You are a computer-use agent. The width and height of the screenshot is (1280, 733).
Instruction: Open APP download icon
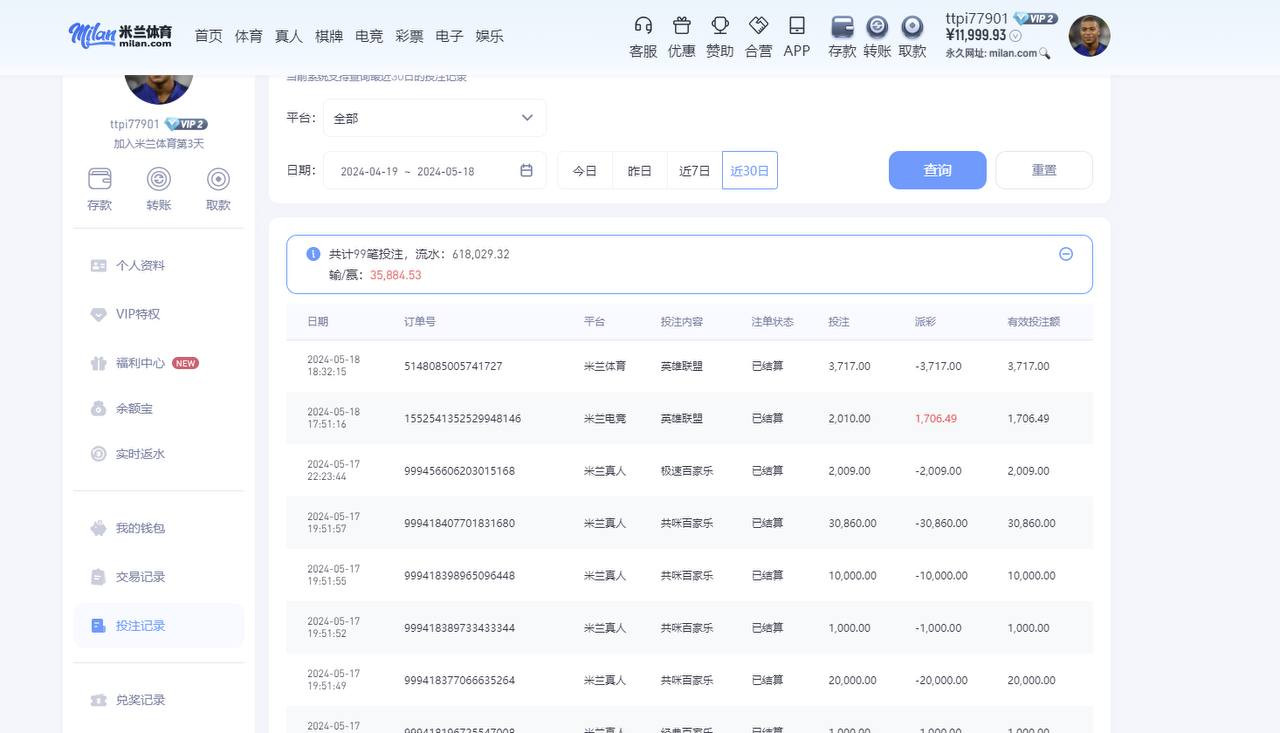pyautogui.click(x=797, y=26)
